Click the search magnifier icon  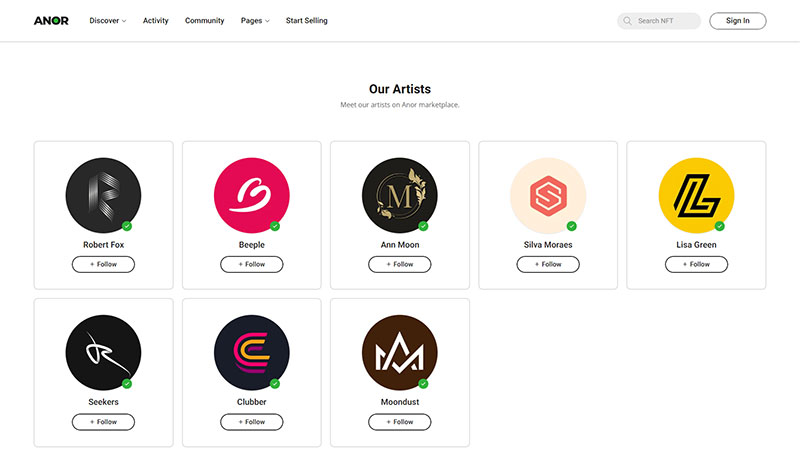tap(627, 21)
